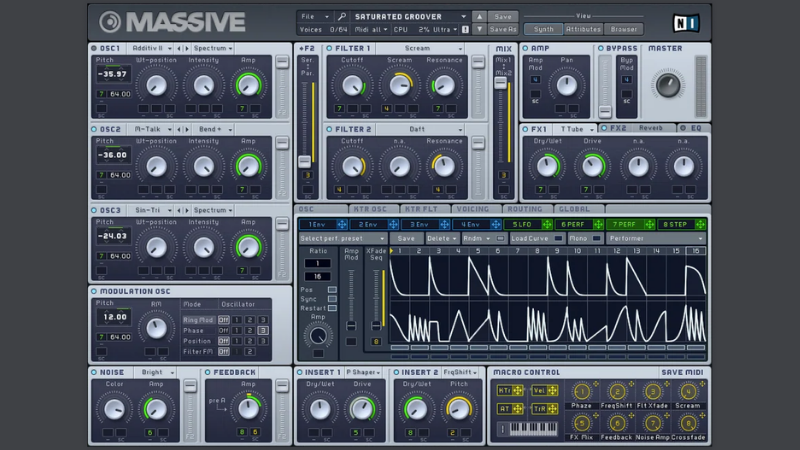Click the 5 LFO move handle icon
Image resolution: width=800 pixels, height=450 pixels.
(x=547, y=224)
